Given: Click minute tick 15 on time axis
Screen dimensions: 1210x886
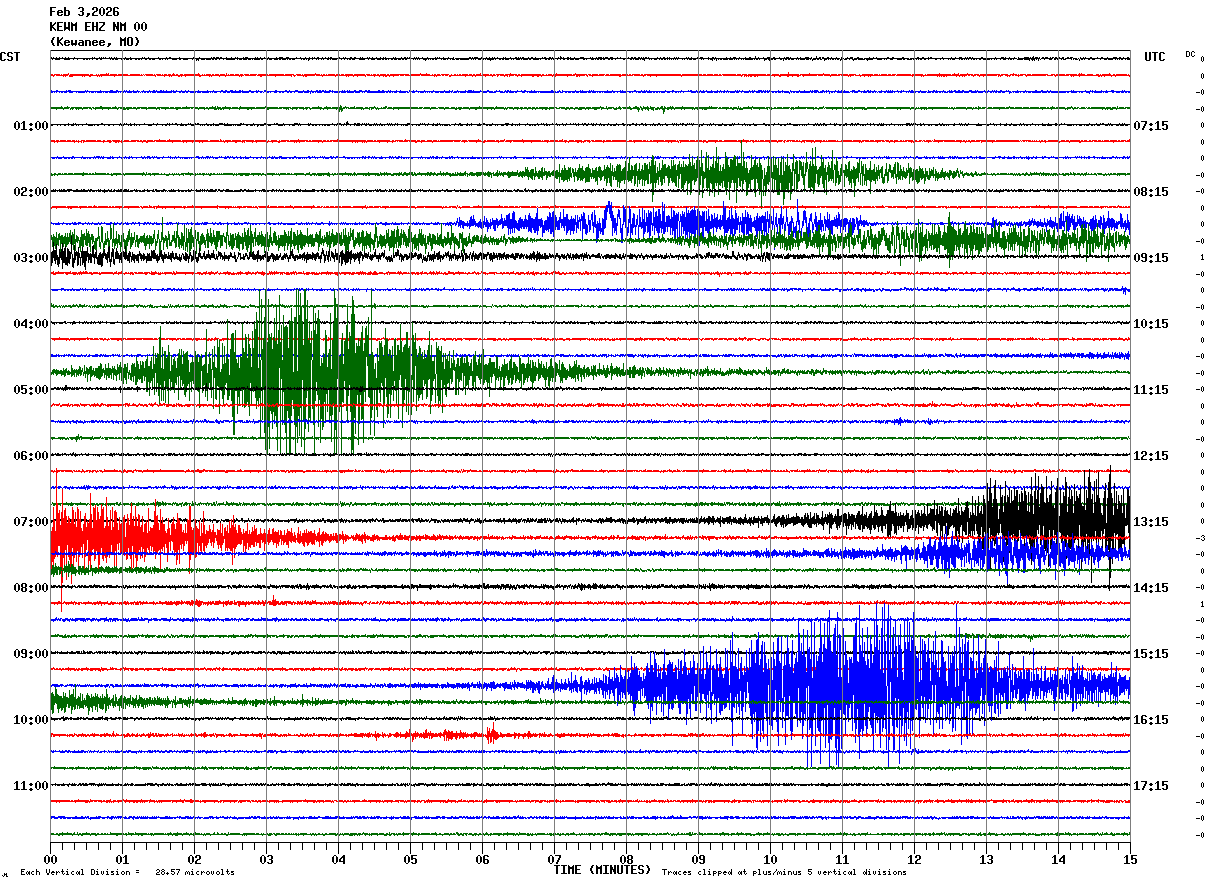Looking at the screenshot, I should 1130,859.
